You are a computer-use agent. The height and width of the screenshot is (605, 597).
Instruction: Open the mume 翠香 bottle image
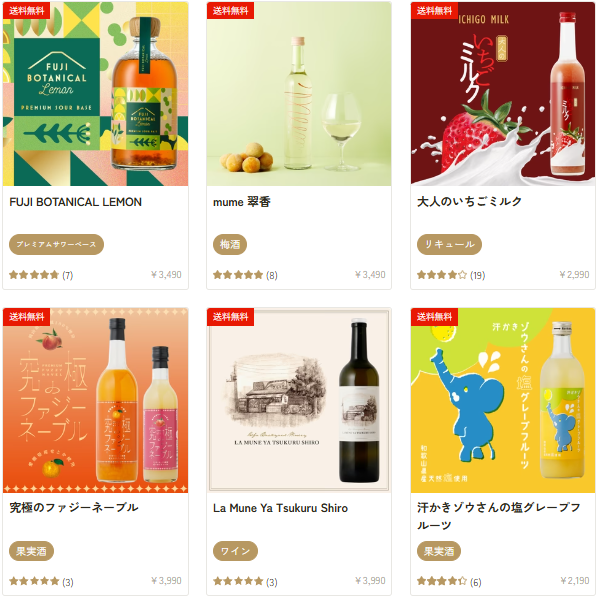coord(299,94)
